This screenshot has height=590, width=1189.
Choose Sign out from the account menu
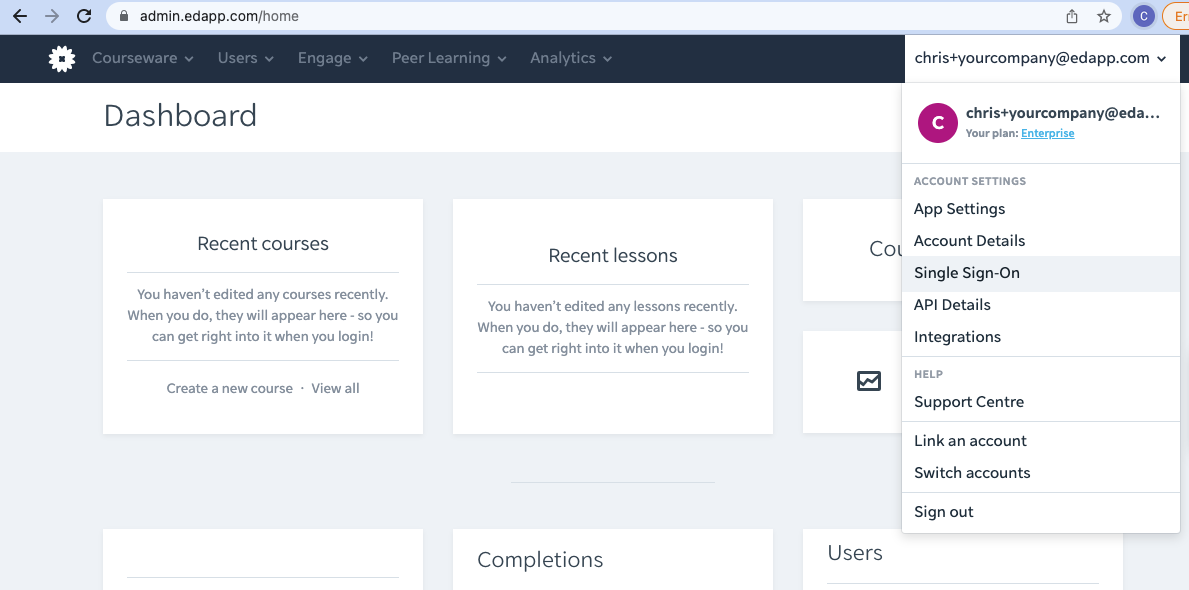(943, 511)
